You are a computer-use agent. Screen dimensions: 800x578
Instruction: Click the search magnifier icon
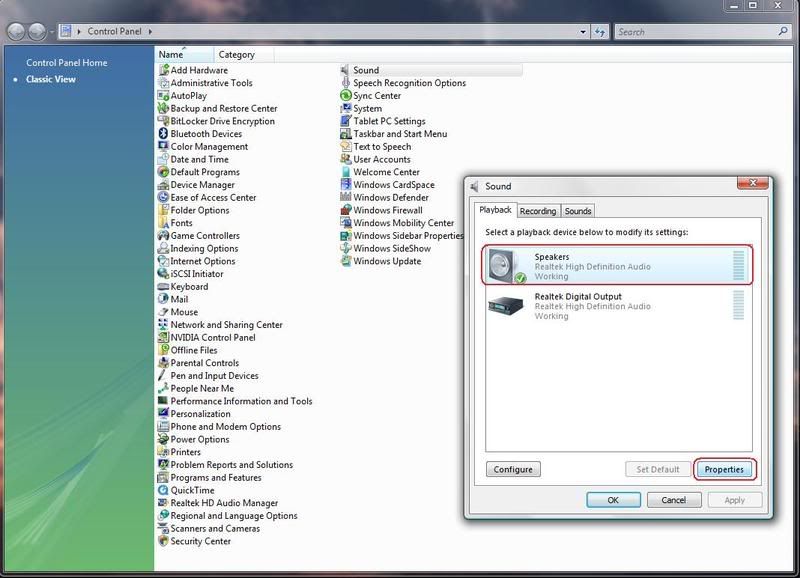click(x=783, y=31)
